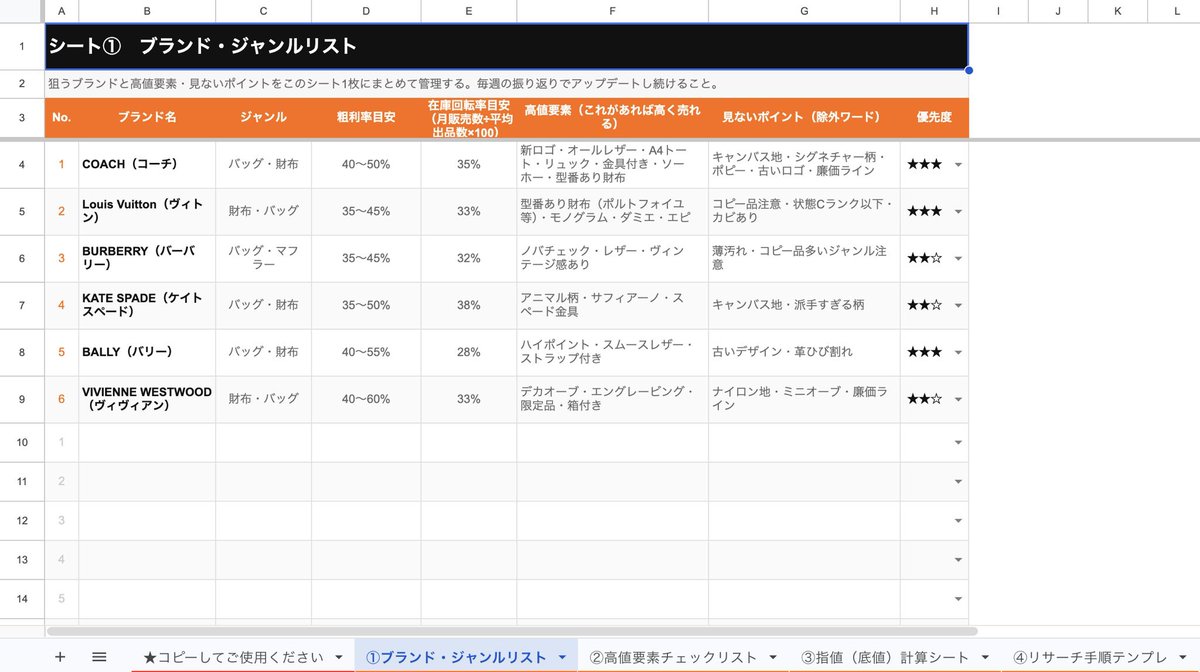1200x672 pixels.
Task: Select column H header
Action: tap(934, 11)
